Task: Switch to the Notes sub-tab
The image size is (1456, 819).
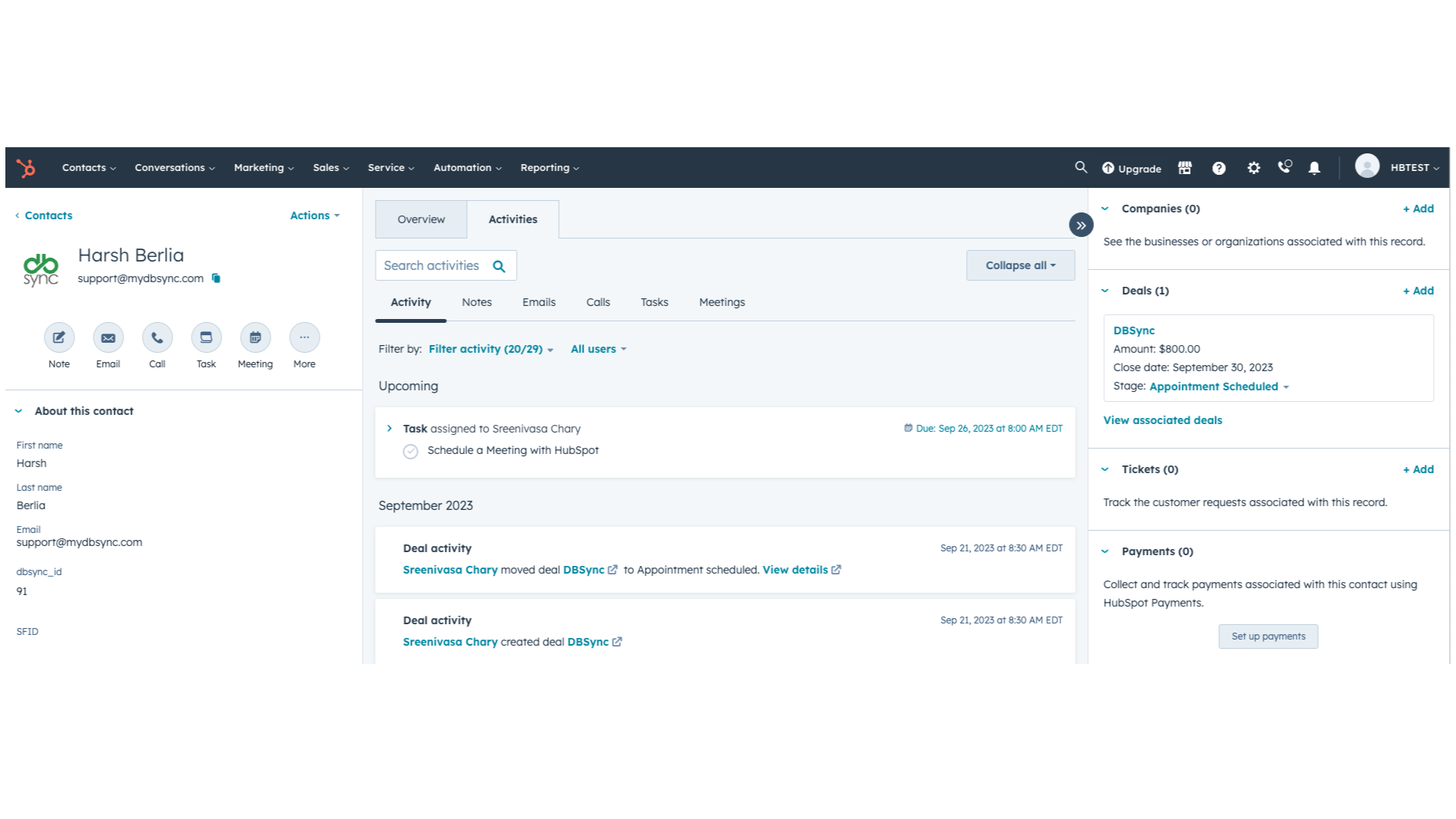Action: (477, 302)
